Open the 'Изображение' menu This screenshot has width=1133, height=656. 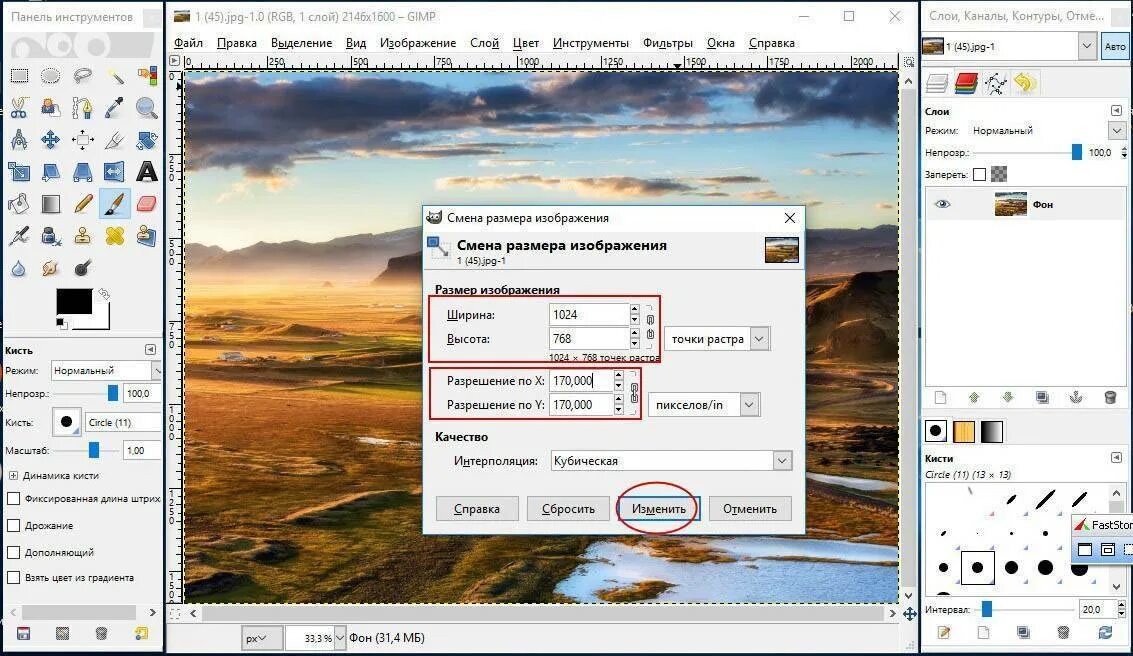(x=418, y=43)
